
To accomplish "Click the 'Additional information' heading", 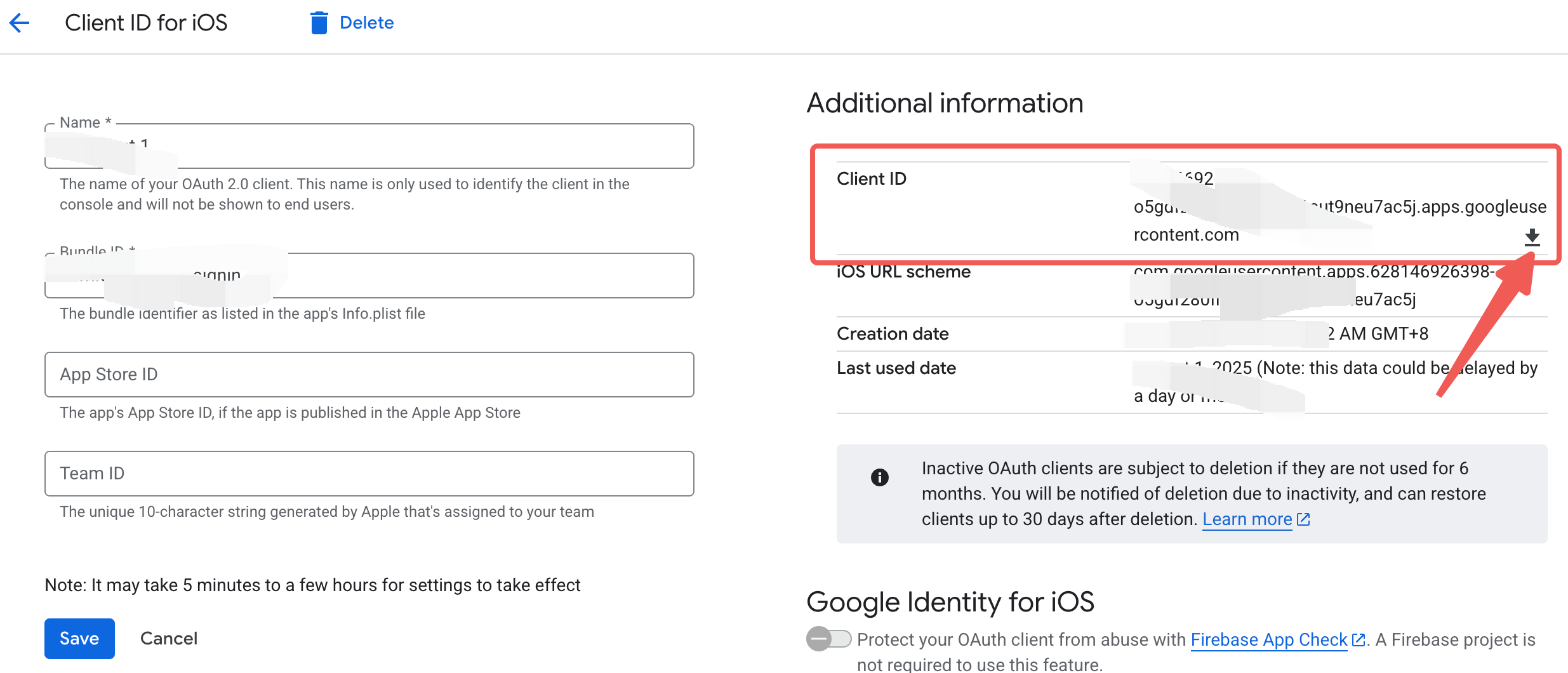I will [945, 103].
